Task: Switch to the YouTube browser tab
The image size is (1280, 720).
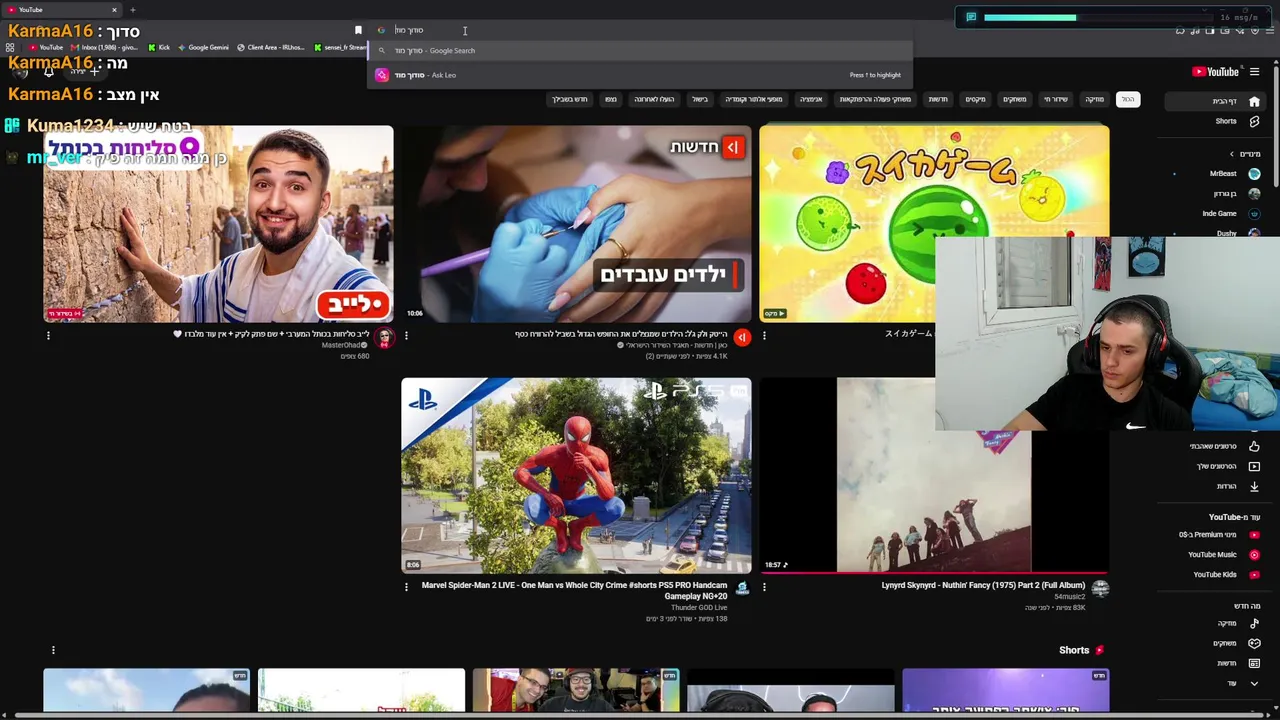Action: pos(60,10)
